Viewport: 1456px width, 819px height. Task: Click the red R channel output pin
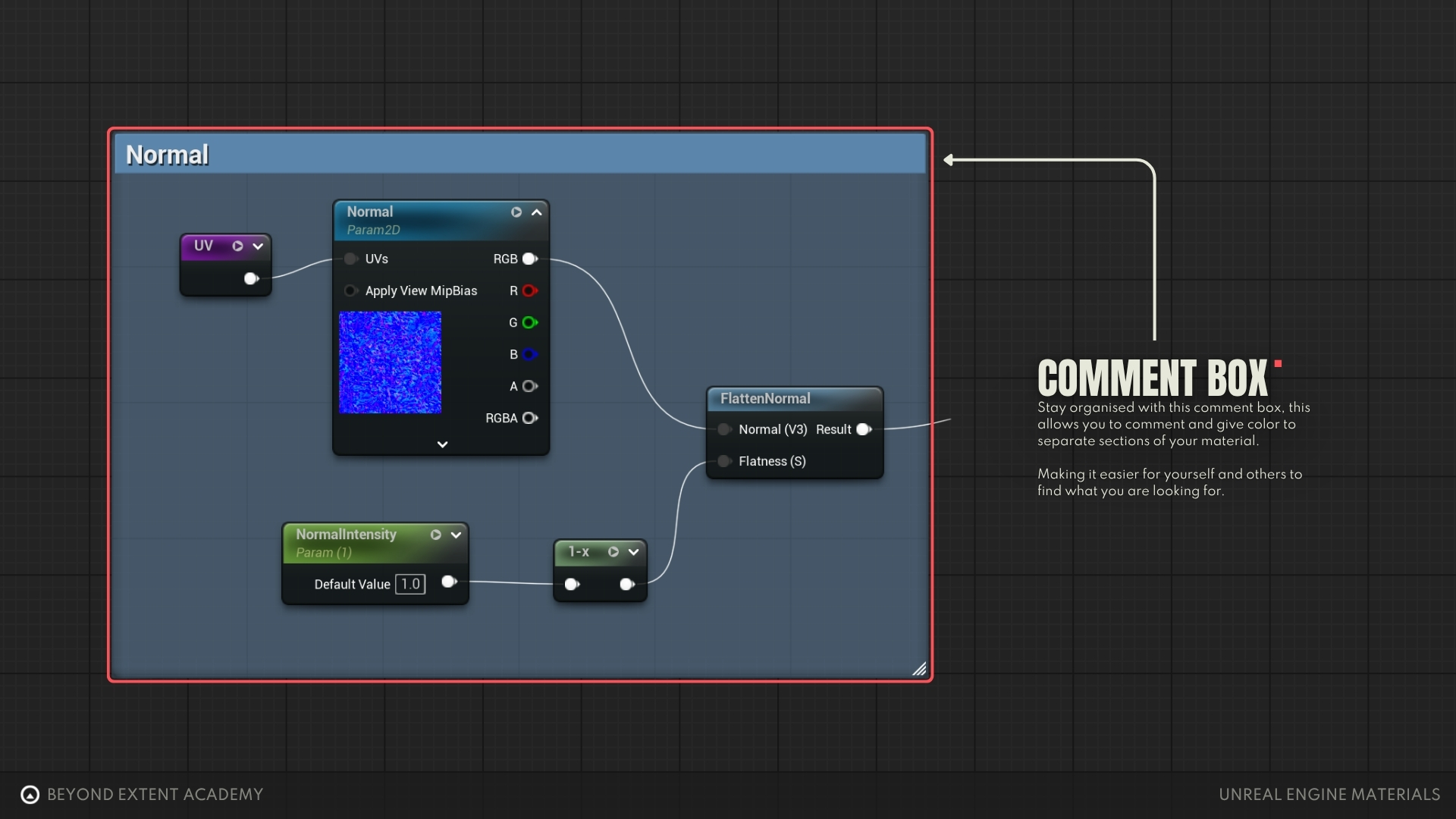pyautogui.click(x=530, y=291)
